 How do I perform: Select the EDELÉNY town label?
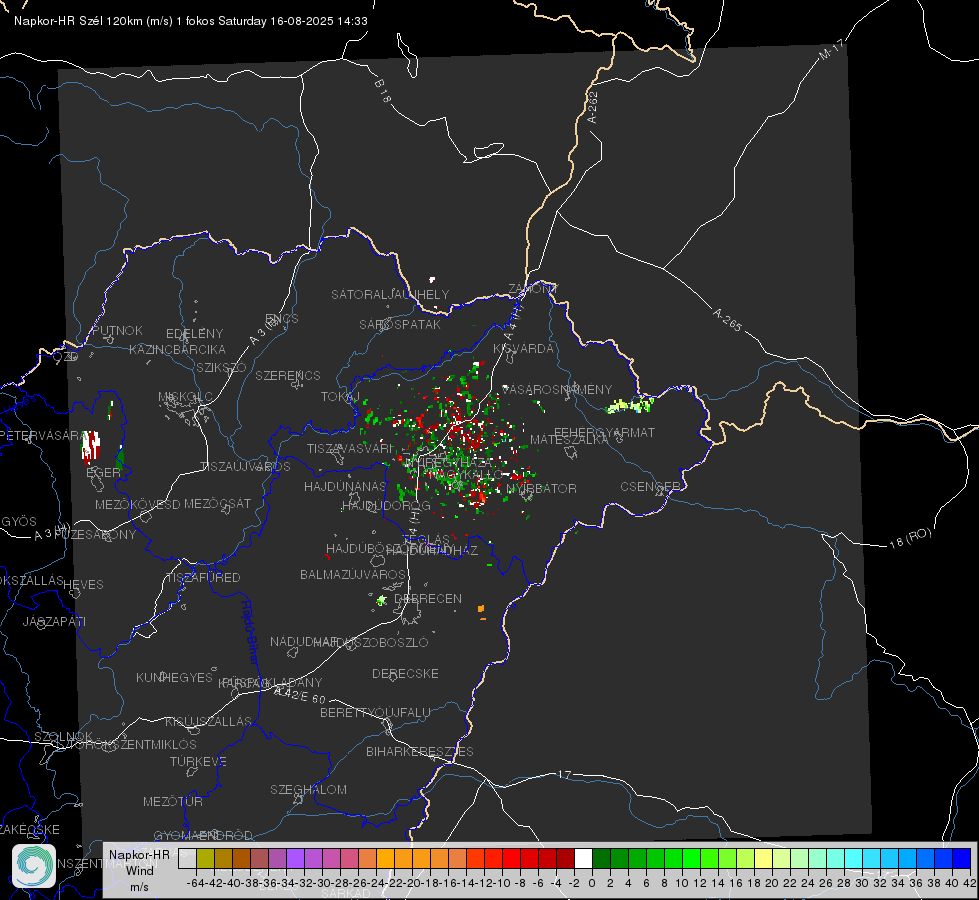[194, 334]
